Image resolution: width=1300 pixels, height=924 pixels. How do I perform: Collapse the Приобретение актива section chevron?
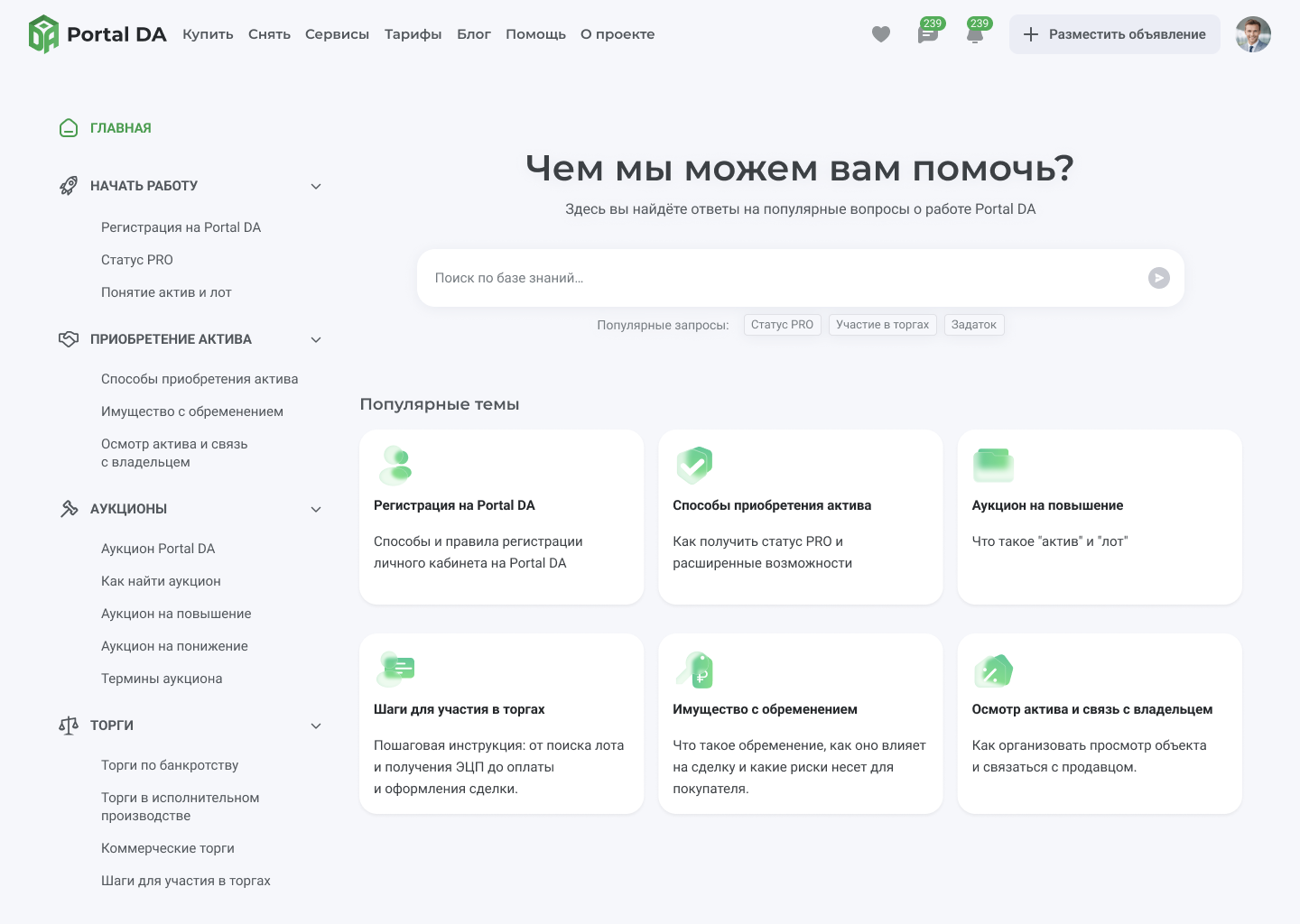pyautogui.click(x=316, y=339)
